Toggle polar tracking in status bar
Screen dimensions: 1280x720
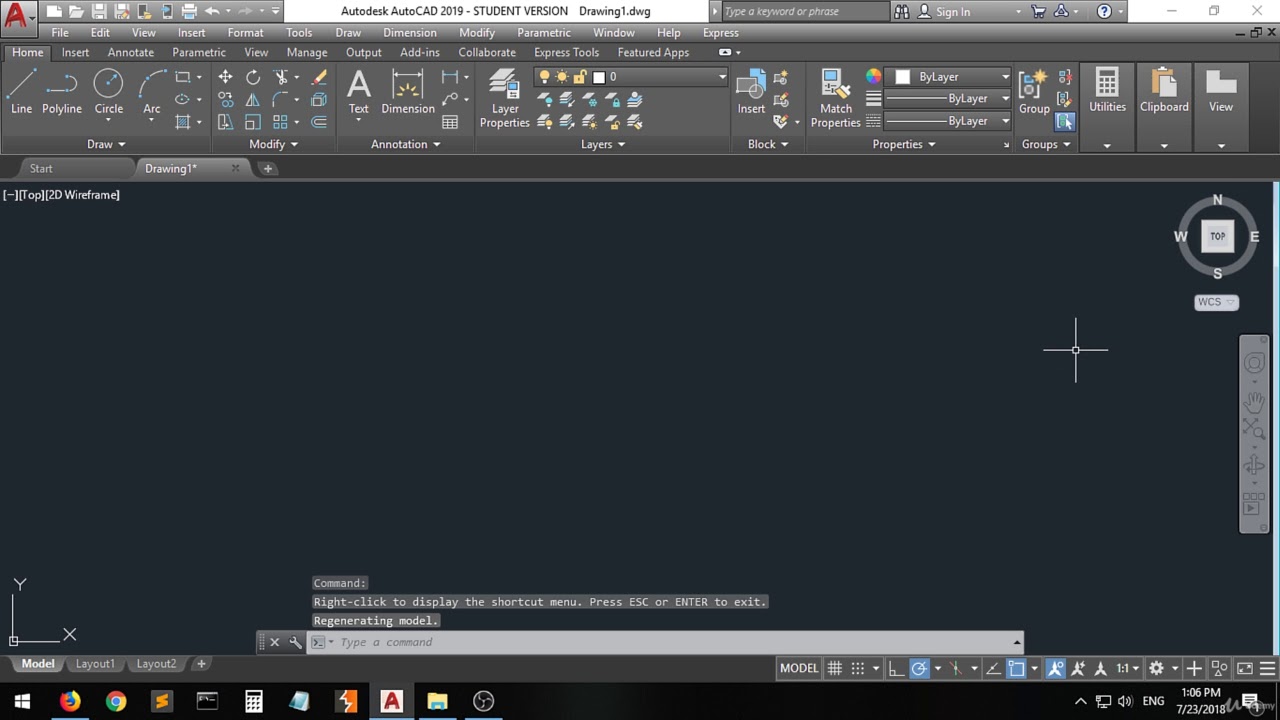point(919,668)
